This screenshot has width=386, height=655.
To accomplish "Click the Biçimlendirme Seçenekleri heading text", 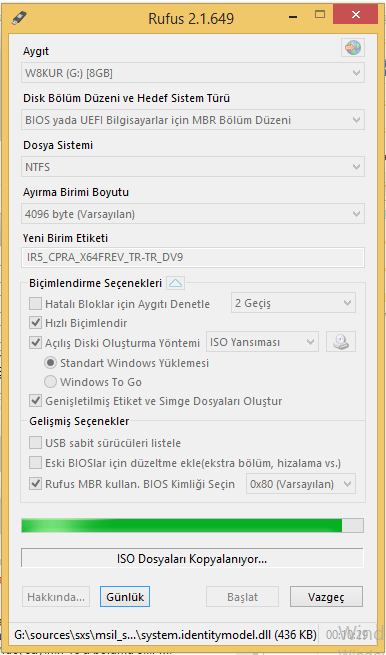I will pos(95,284).
